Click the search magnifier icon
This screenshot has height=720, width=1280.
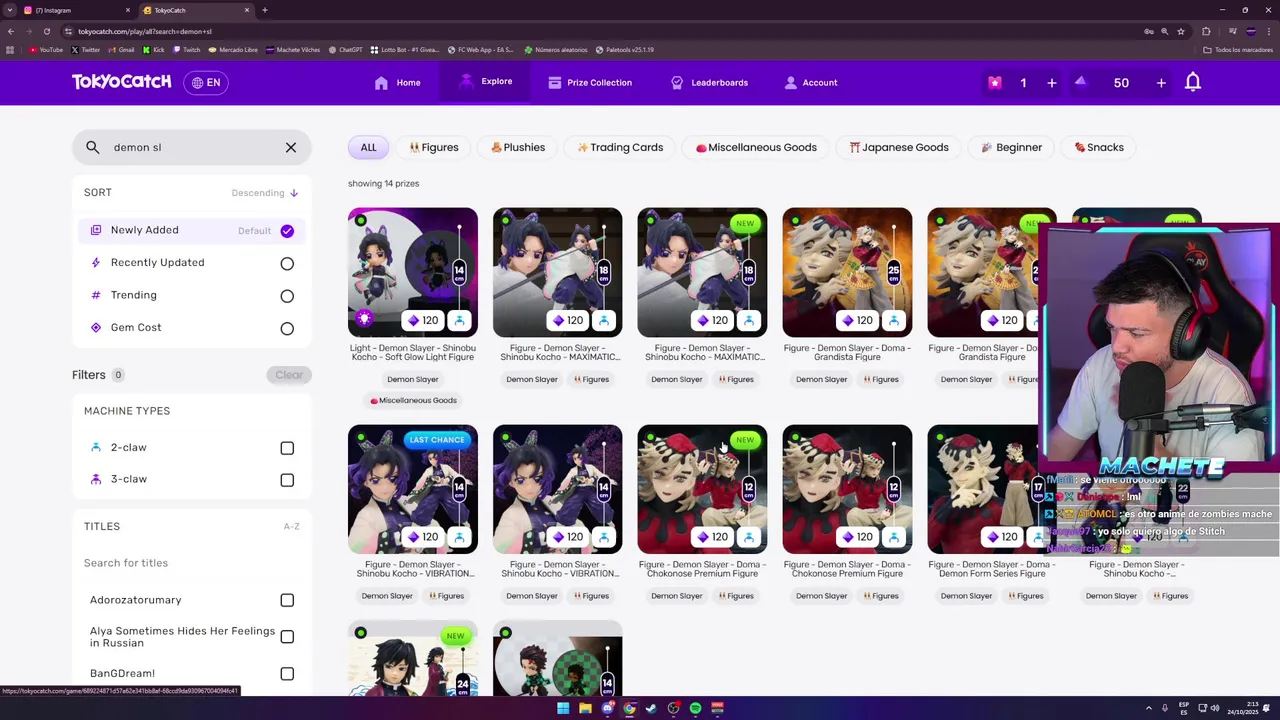click(x=93, y=147)
